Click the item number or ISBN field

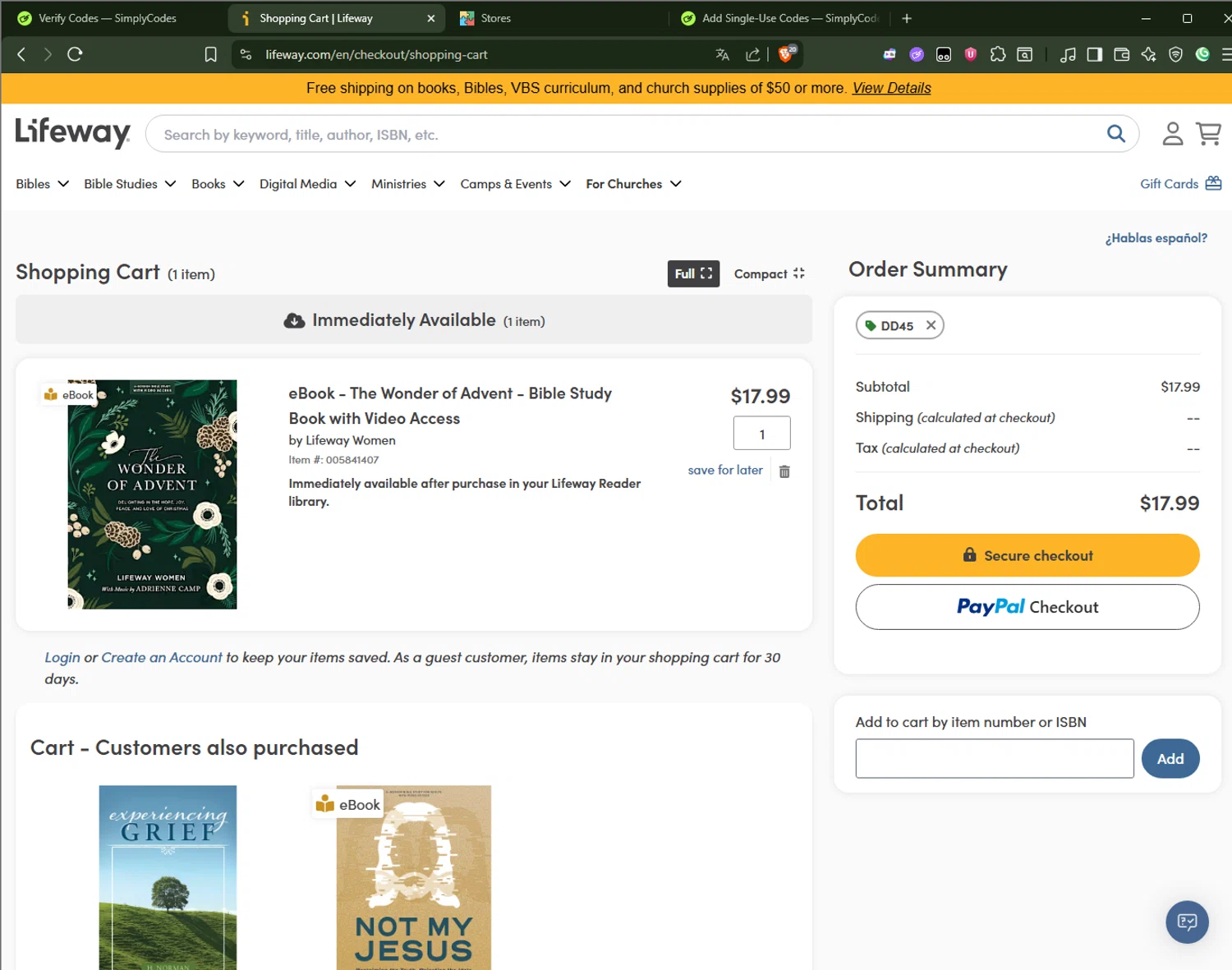point(994,758)
